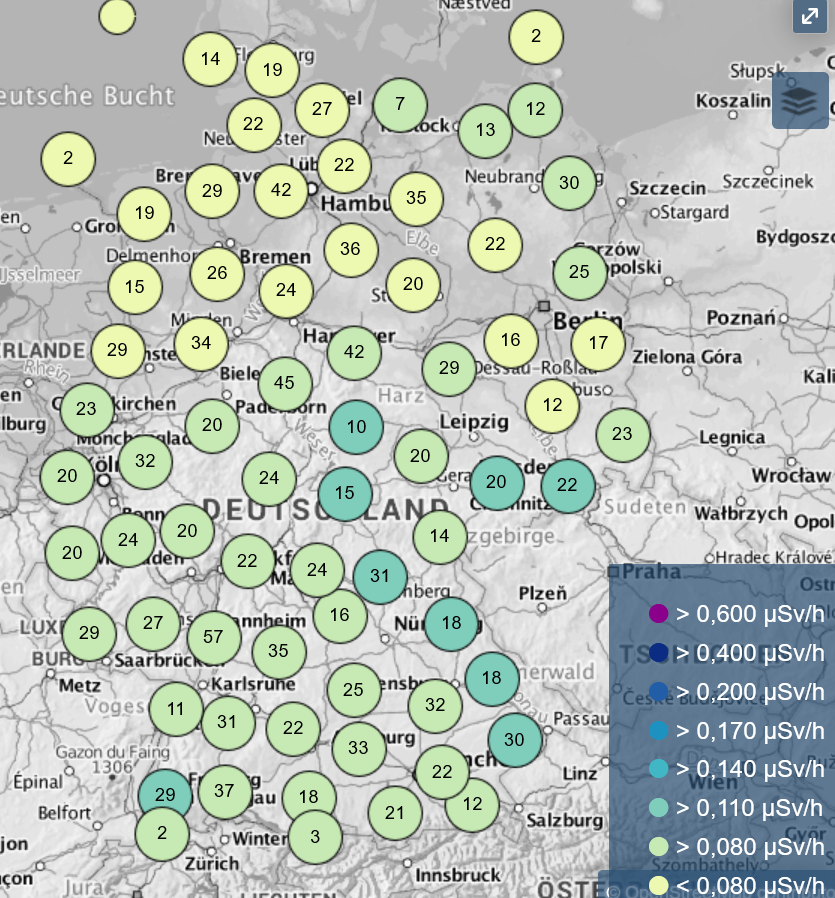Click the '> 0,170 µSv/h' legend text
The height and width of the screenshot is (898, 835).
[x=750, y=731]
